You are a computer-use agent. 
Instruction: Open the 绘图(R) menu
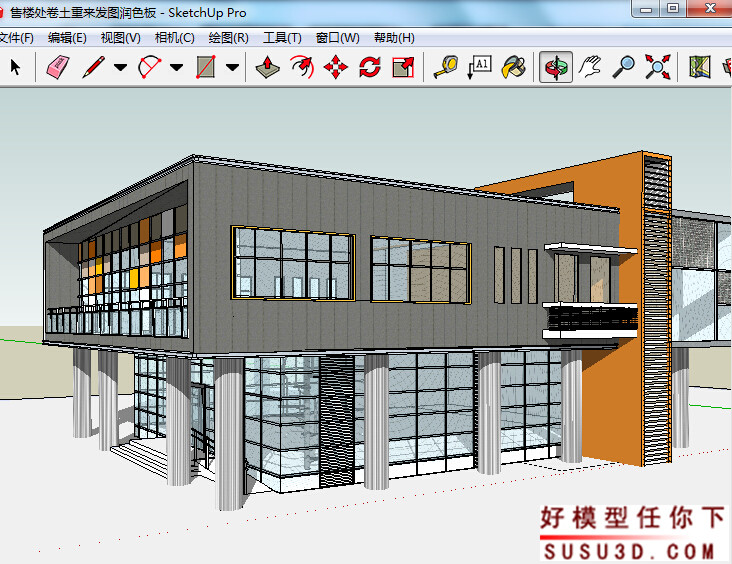click(229, 38)
